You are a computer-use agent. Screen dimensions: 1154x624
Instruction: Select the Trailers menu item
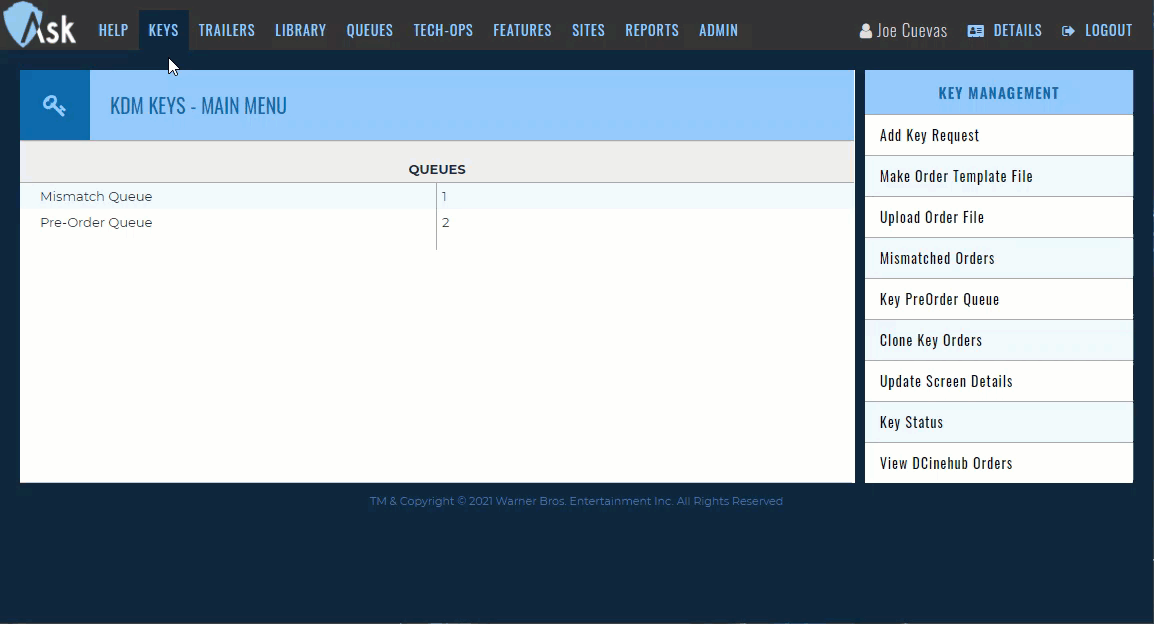click(226, 30)
